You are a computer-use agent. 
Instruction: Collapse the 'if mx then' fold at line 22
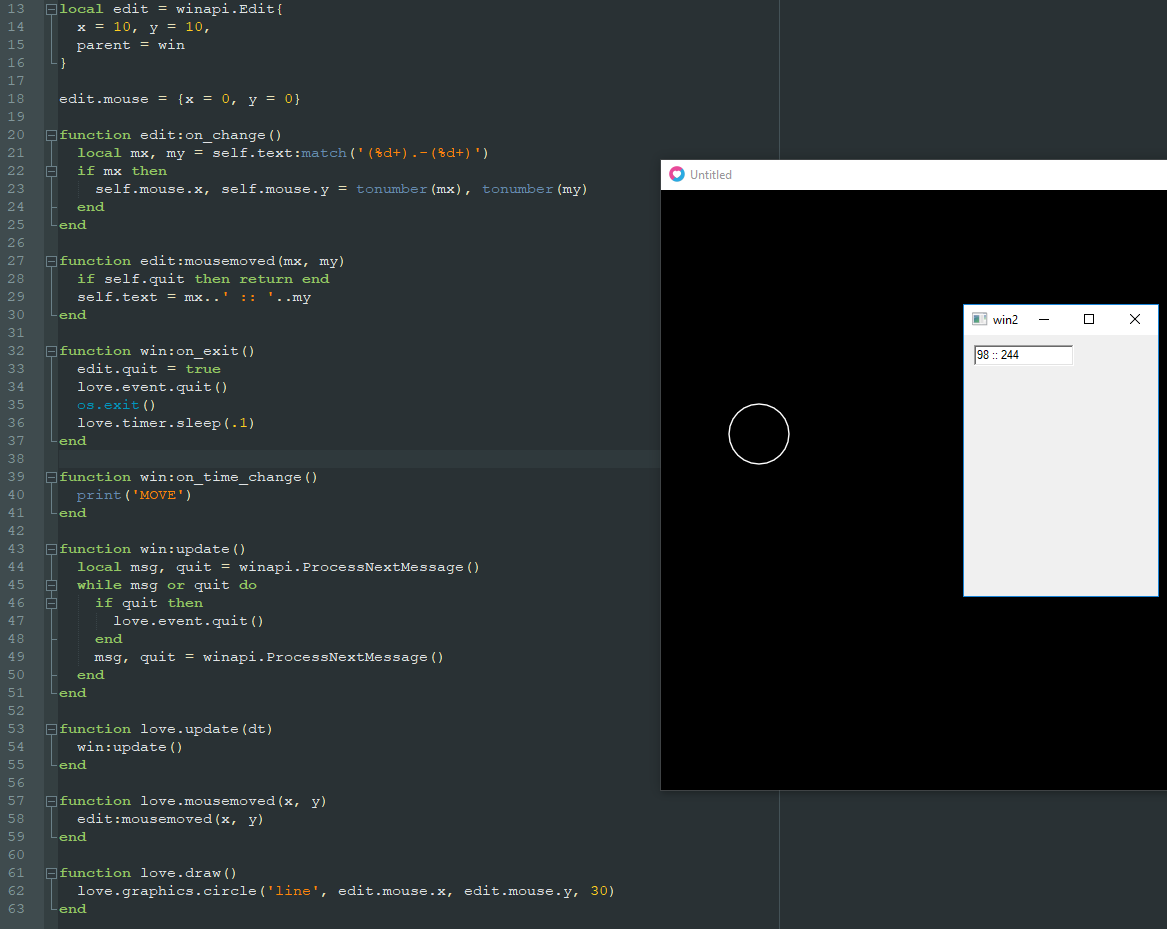[x=51, y=171]
